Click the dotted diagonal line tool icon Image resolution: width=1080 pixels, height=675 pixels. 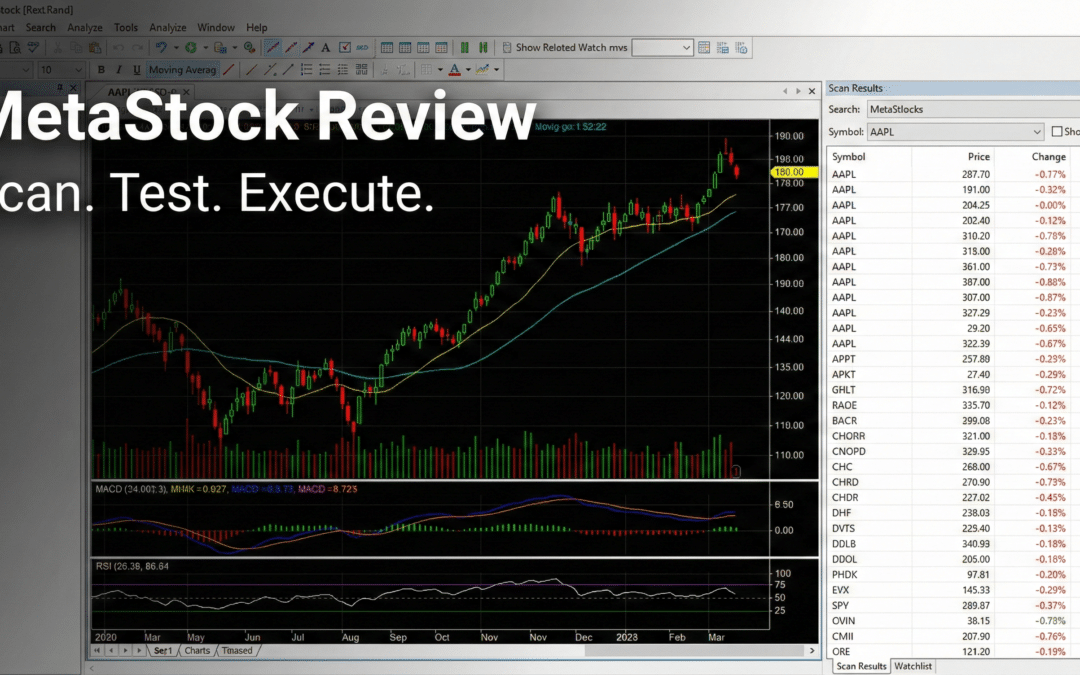point(271,70)
